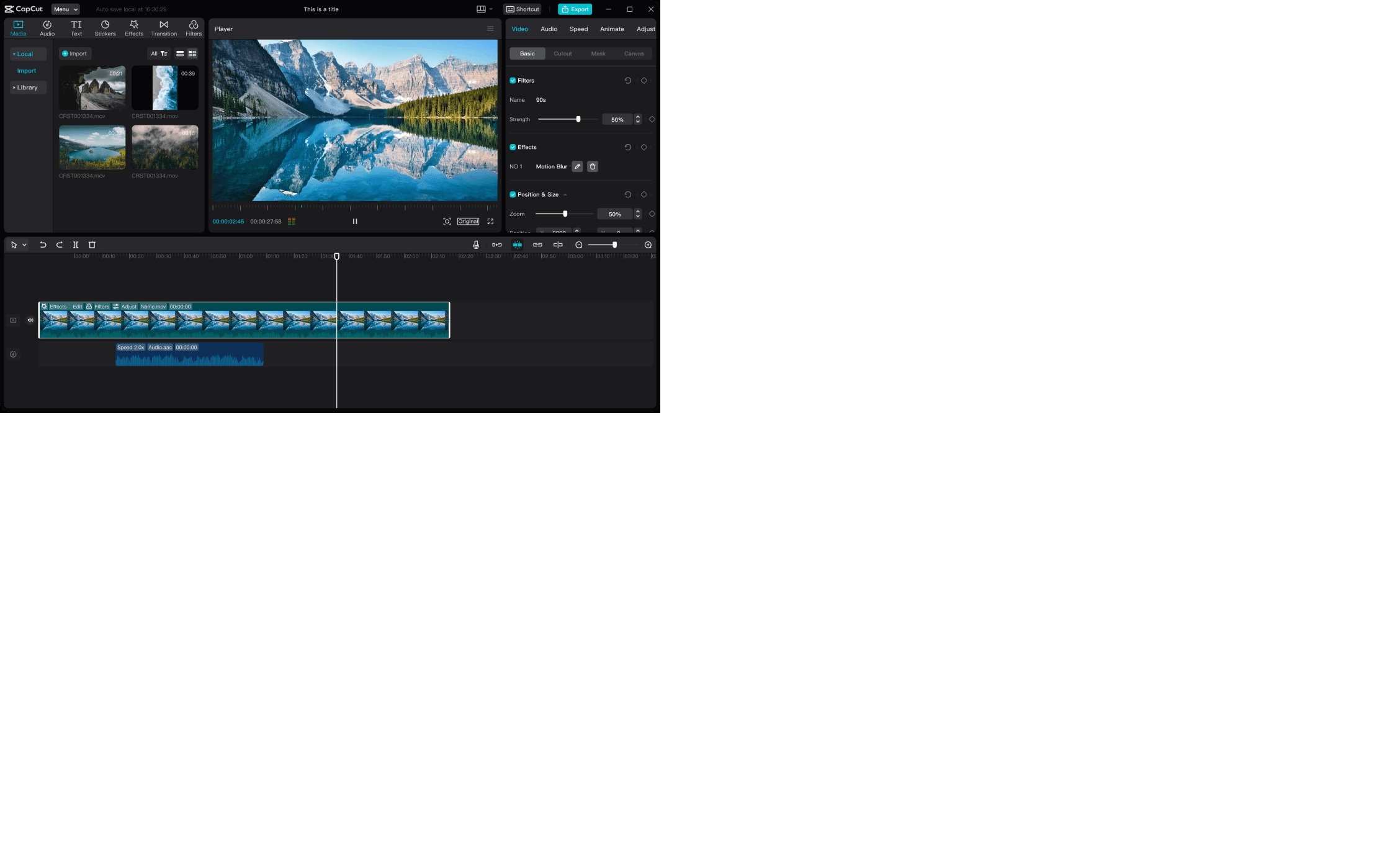Start voiceover recording with microphone icon
The width and height of the screenshot is (1400, 853).
476,245
